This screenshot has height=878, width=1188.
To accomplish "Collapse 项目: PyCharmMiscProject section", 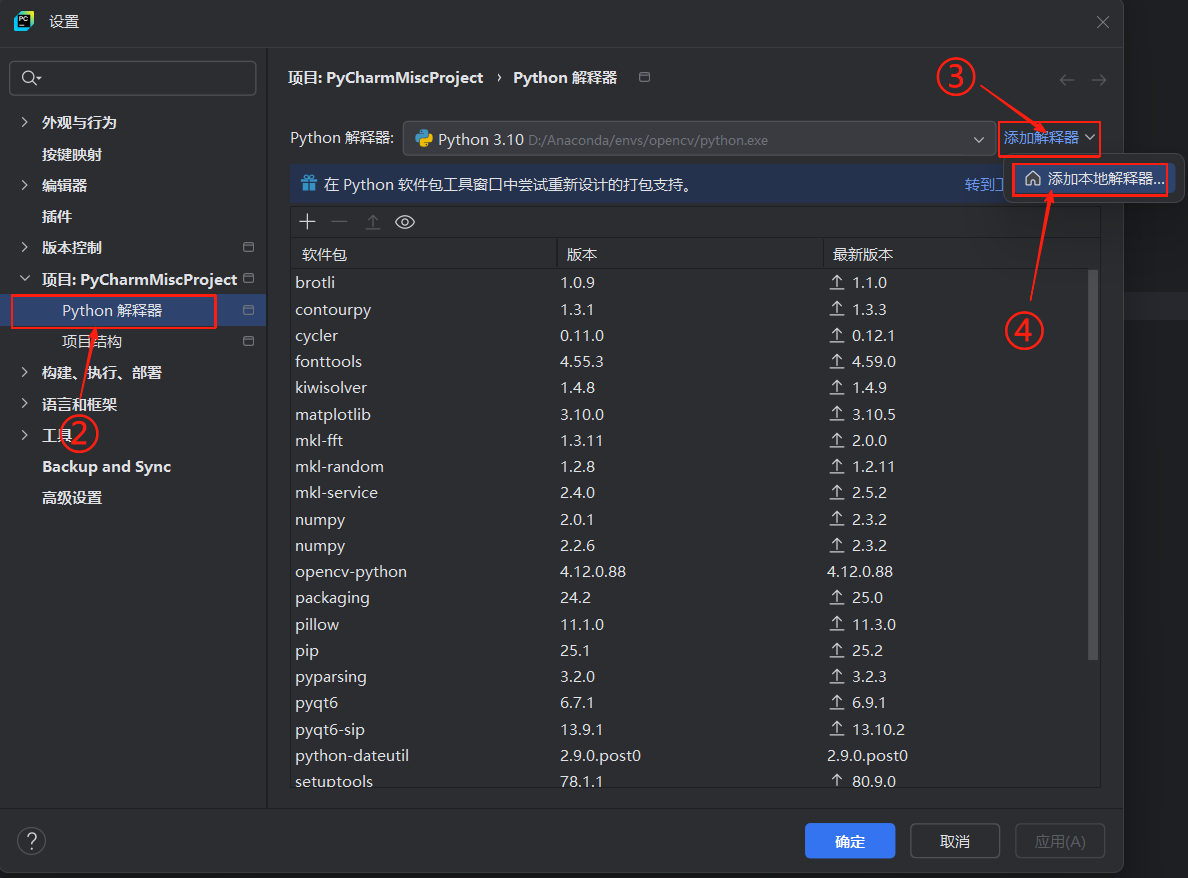I will point(24,279).
